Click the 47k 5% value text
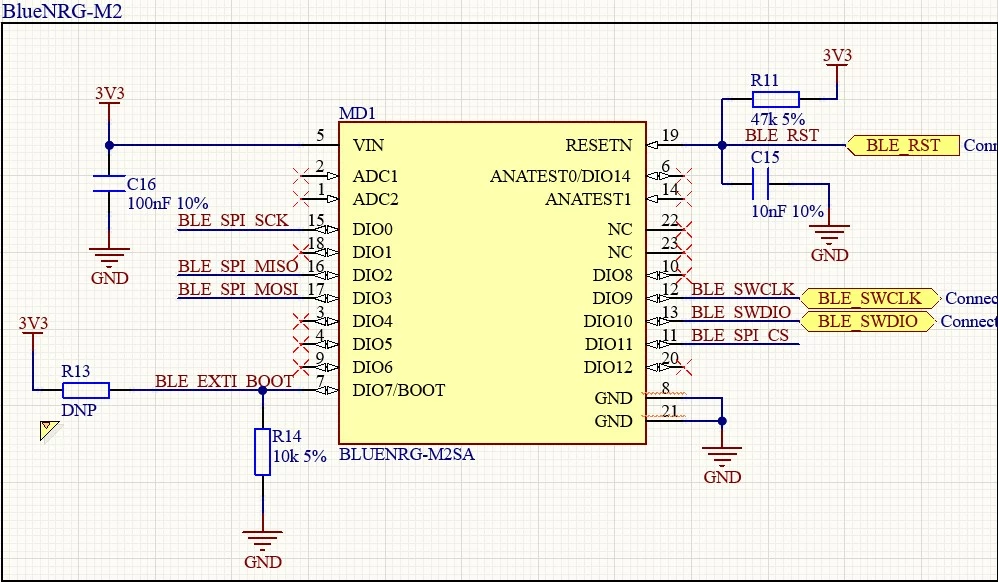 tap(778, 119)
